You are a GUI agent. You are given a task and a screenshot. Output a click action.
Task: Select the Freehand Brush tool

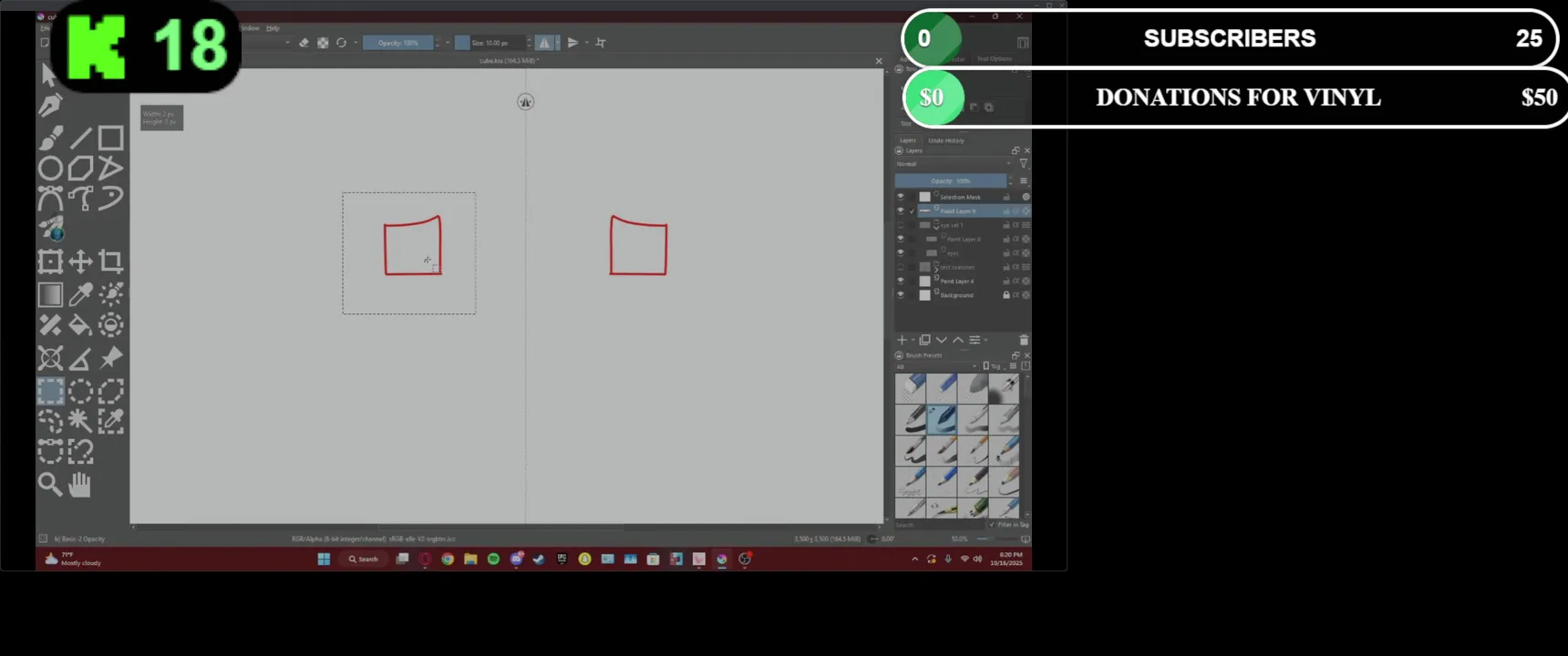[x=50, y=138]
